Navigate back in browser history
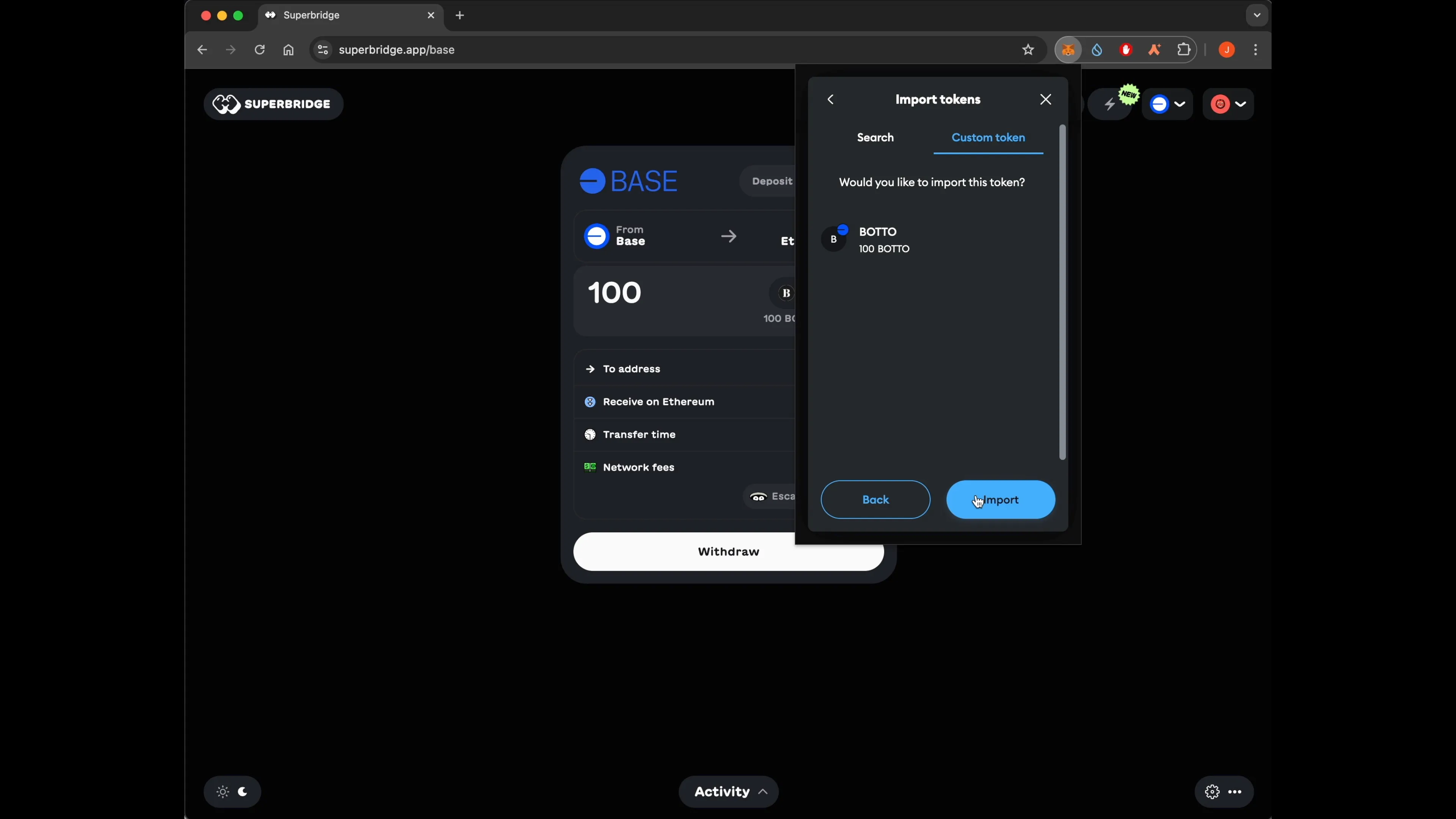Viewport: 1456px width, 819px height. (202, 50)
